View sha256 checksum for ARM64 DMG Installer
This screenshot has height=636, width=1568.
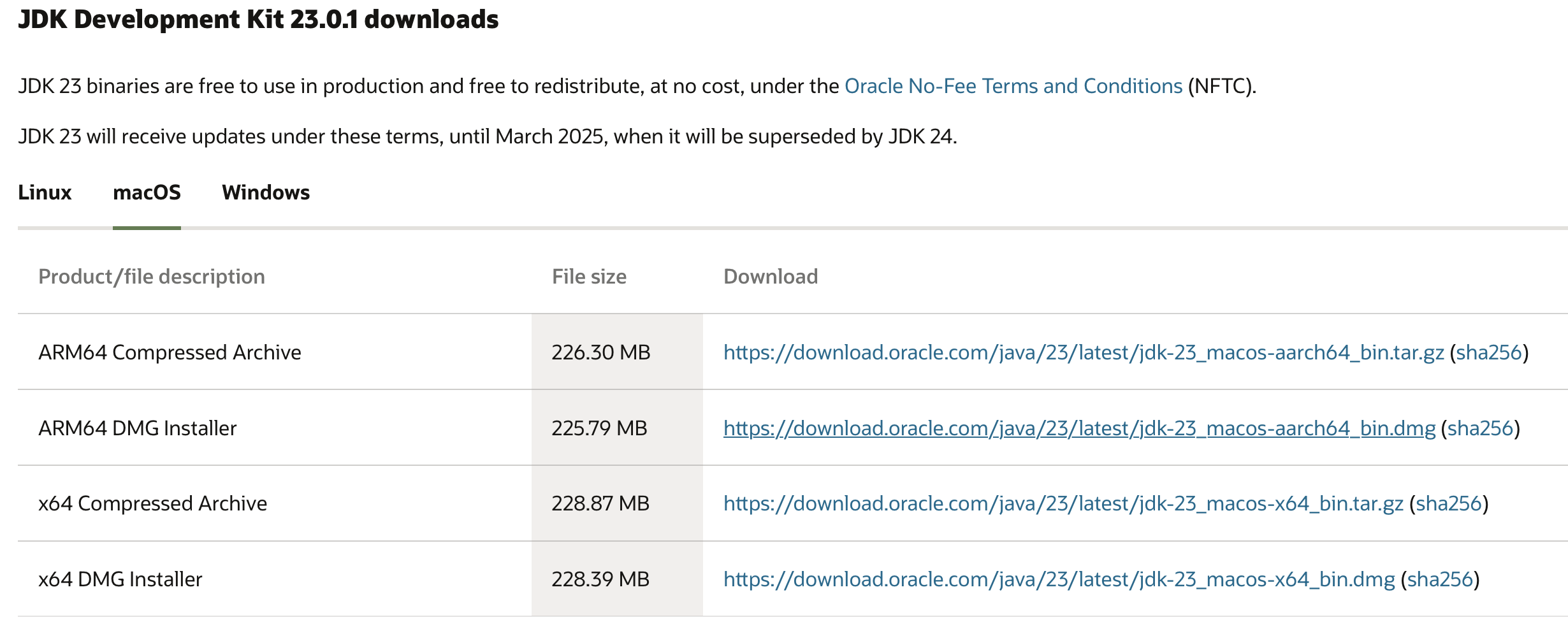(1480, 428)
